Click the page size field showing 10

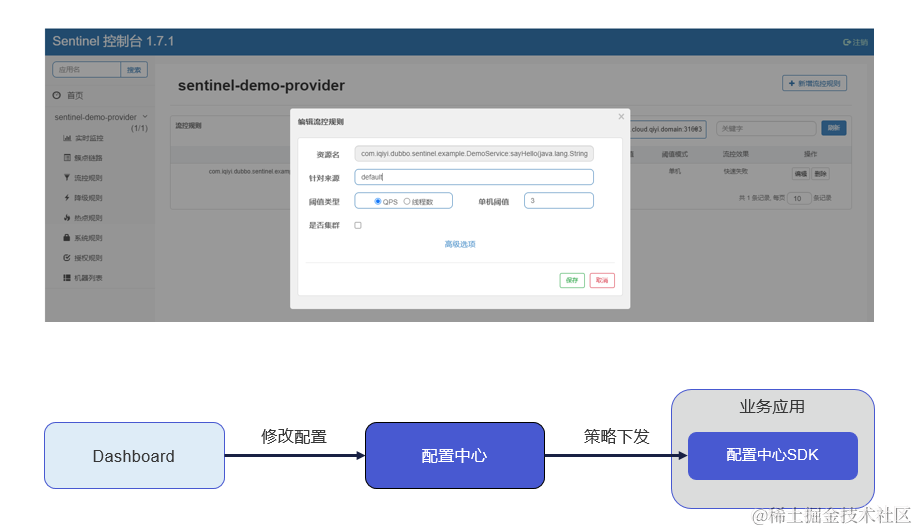(799, 198)
